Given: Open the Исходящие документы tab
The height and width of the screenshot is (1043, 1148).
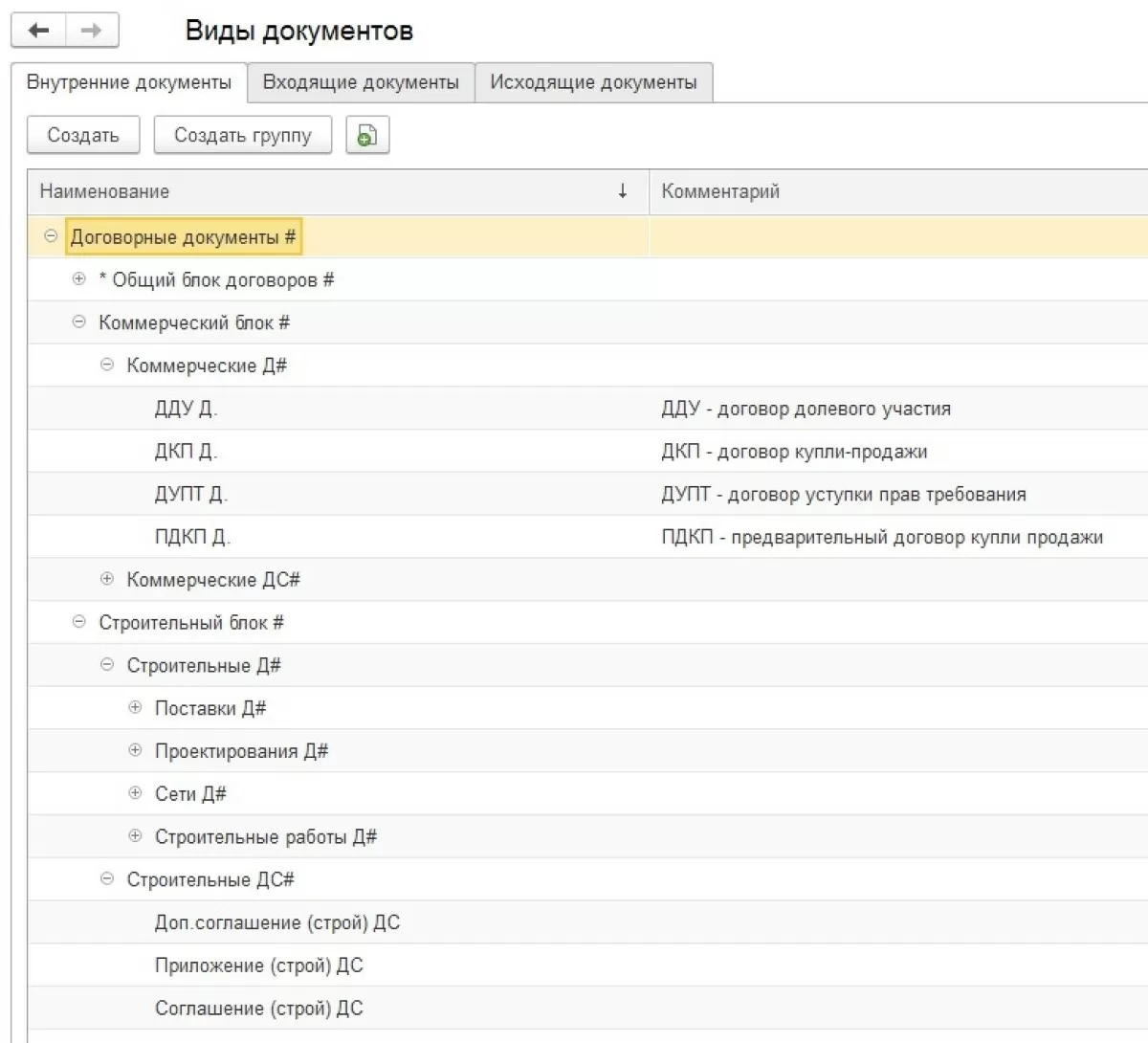Looking at the screenshot, I should pyautogui.click(x=593, y=82).
